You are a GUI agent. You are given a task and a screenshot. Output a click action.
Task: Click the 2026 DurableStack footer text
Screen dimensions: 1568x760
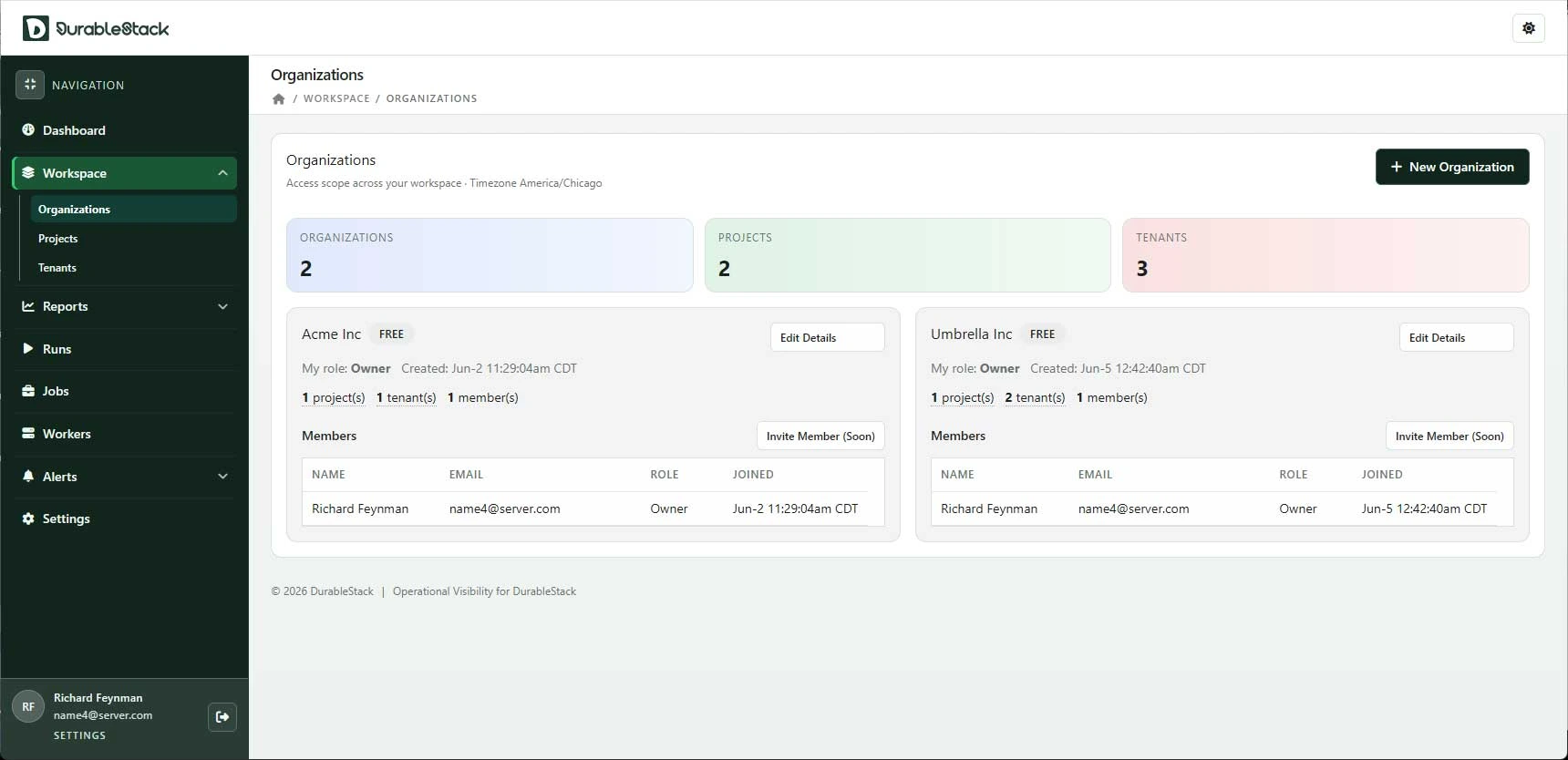(323, 591)
